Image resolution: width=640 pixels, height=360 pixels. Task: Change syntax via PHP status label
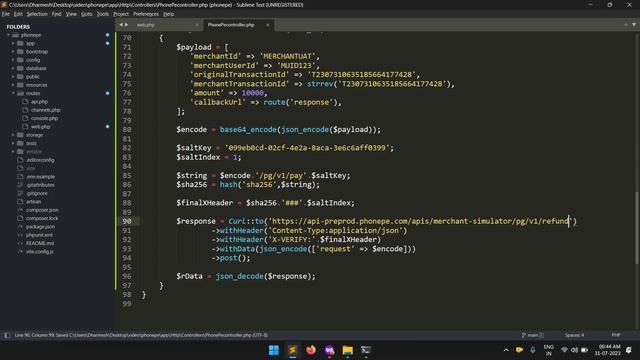pyautogui.click(x=616, y=335)
